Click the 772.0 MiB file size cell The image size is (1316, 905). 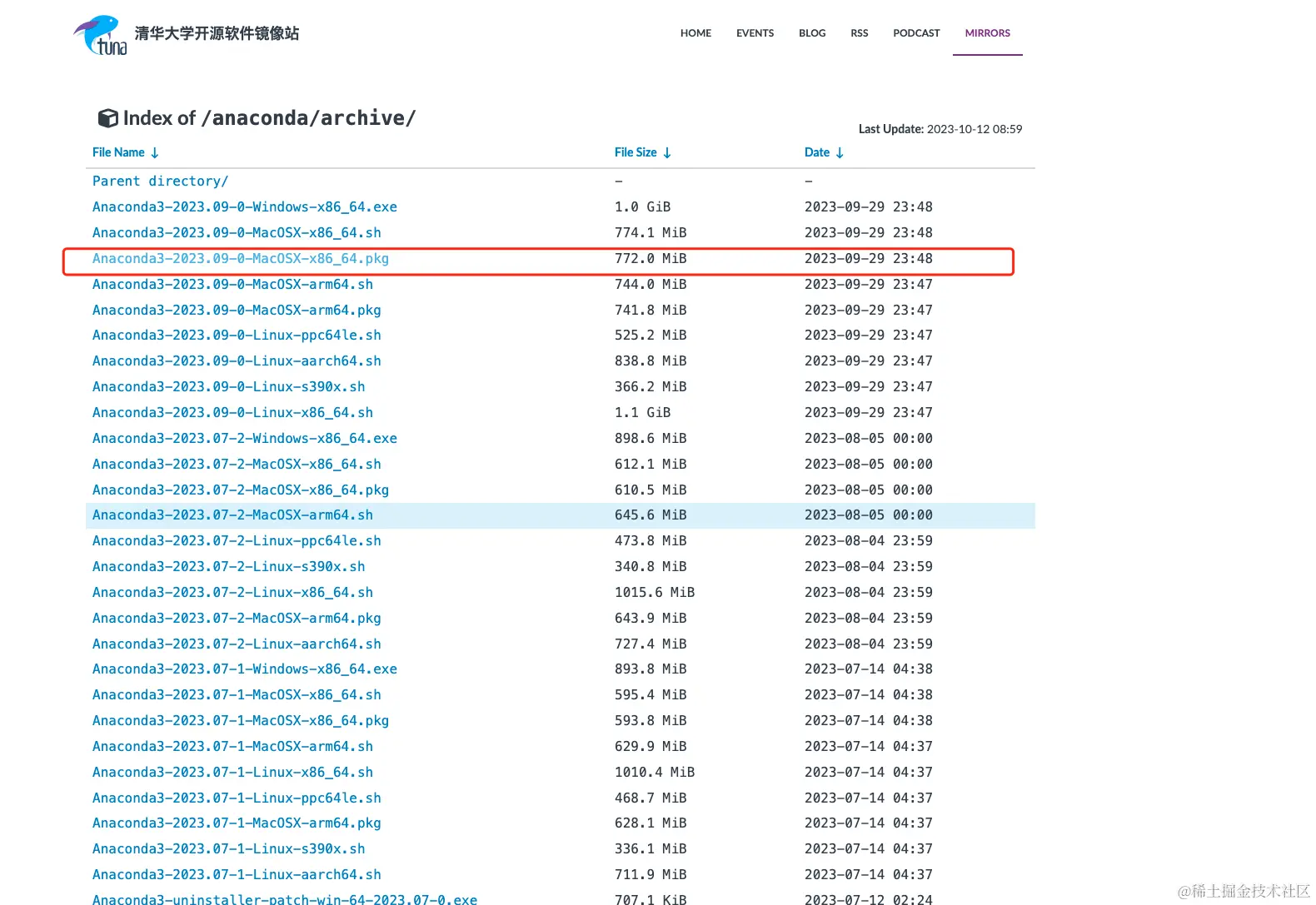[x=651, y=258]
